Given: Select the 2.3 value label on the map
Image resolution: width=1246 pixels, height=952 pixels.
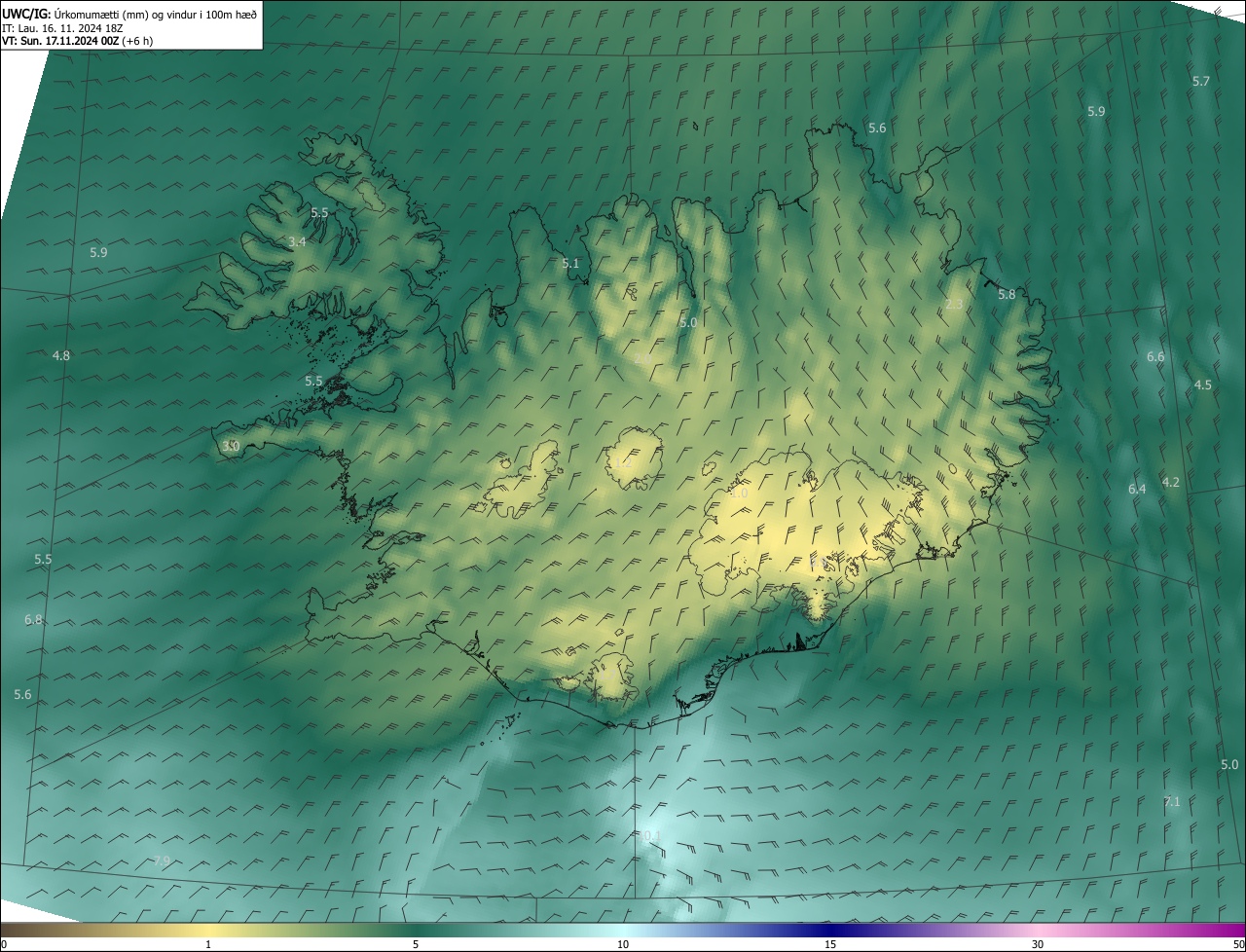Looking at the screenshot, I should [x=954, y=305].
